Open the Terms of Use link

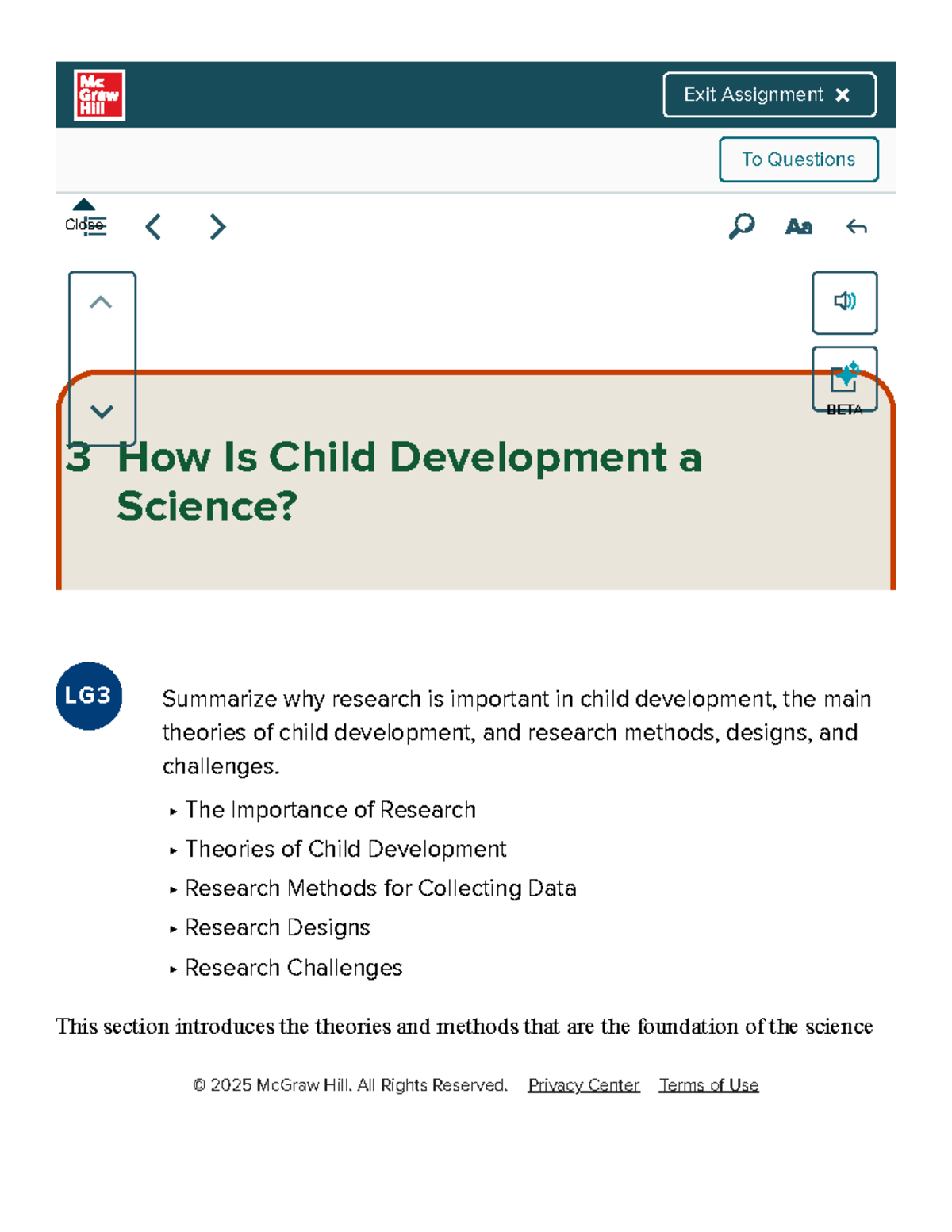pyautogui.click(x=708, y=1084)
